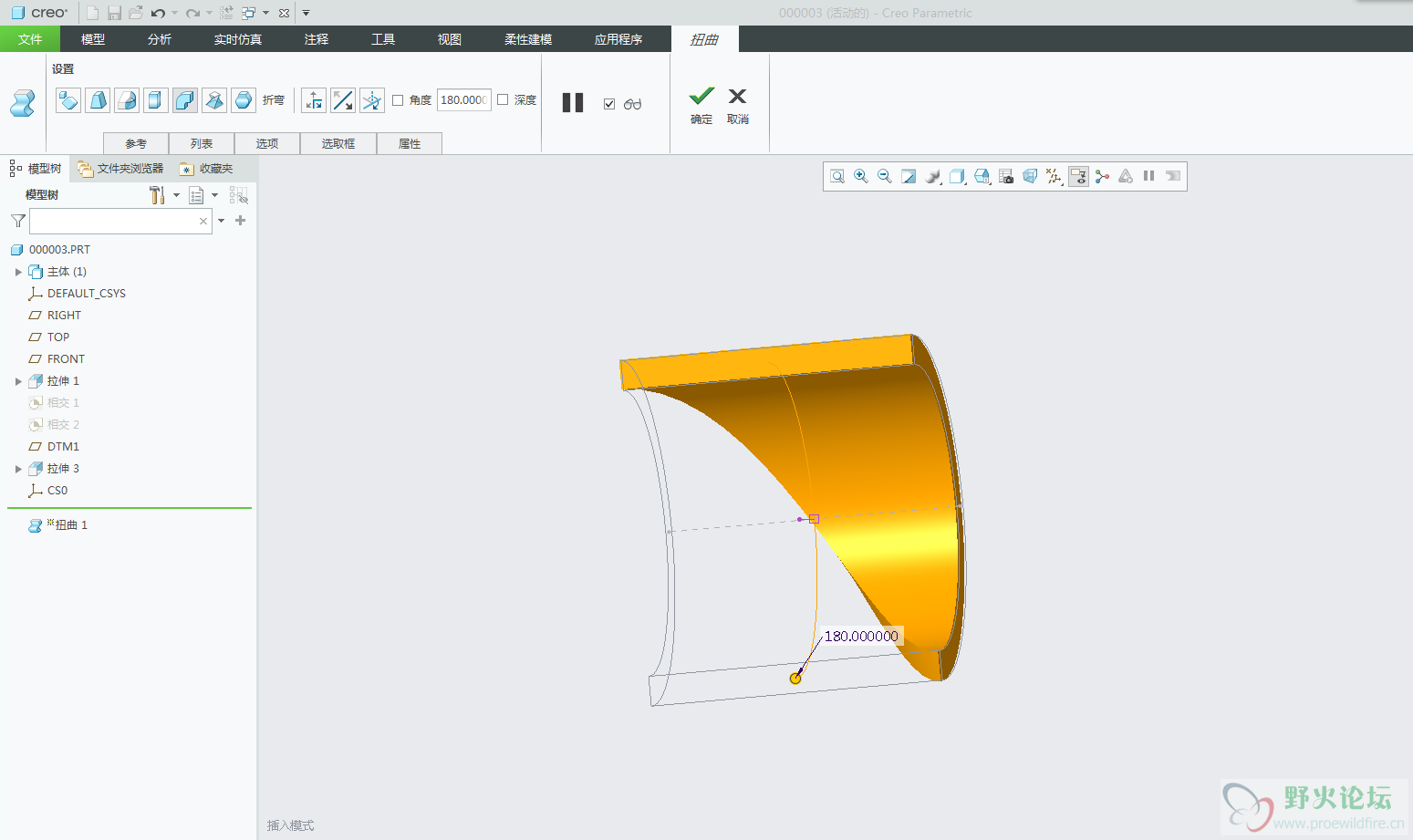Open the tree columns list dropdown
The image size is (1413, 840).
[203, 195]
